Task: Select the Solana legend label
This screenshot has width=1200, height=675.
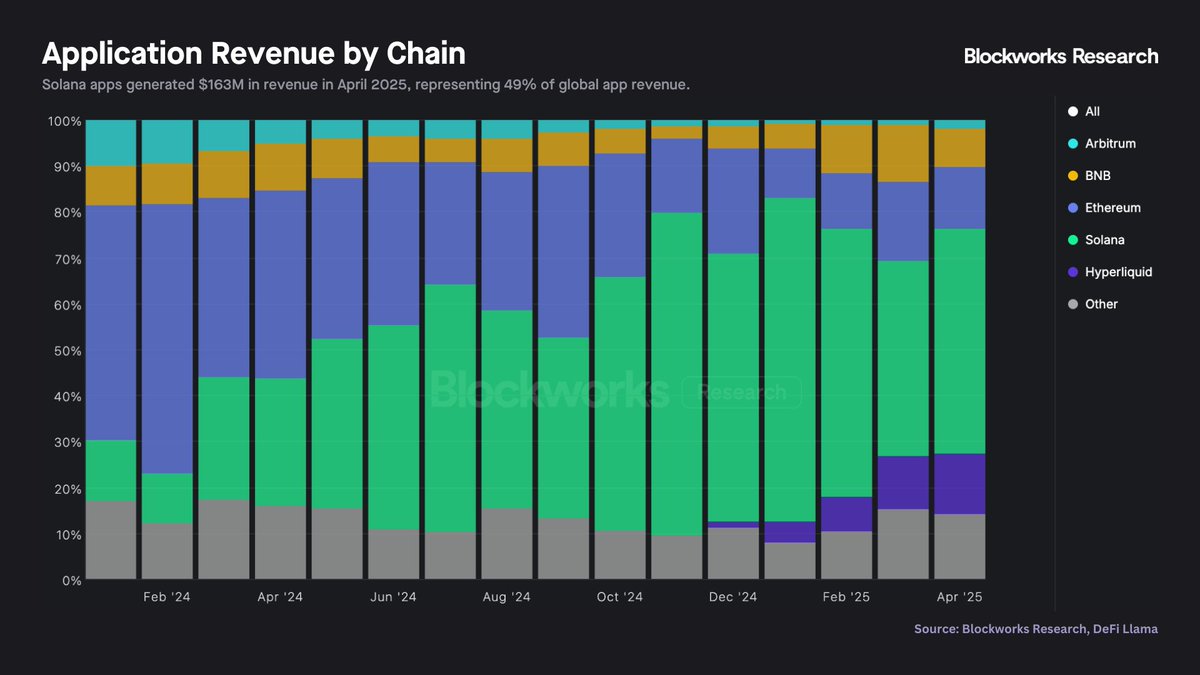Action: [1105, 240]
